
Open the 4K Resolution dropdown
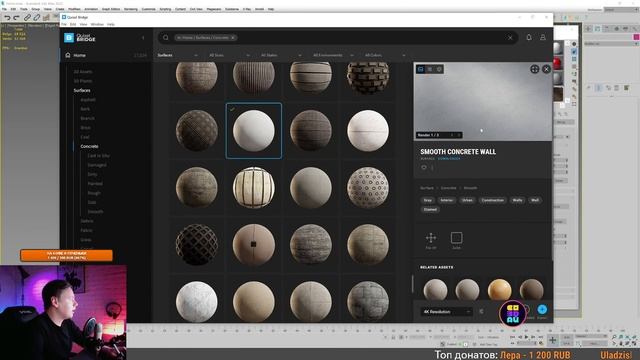pyautogui.click(x=446, y=311)
